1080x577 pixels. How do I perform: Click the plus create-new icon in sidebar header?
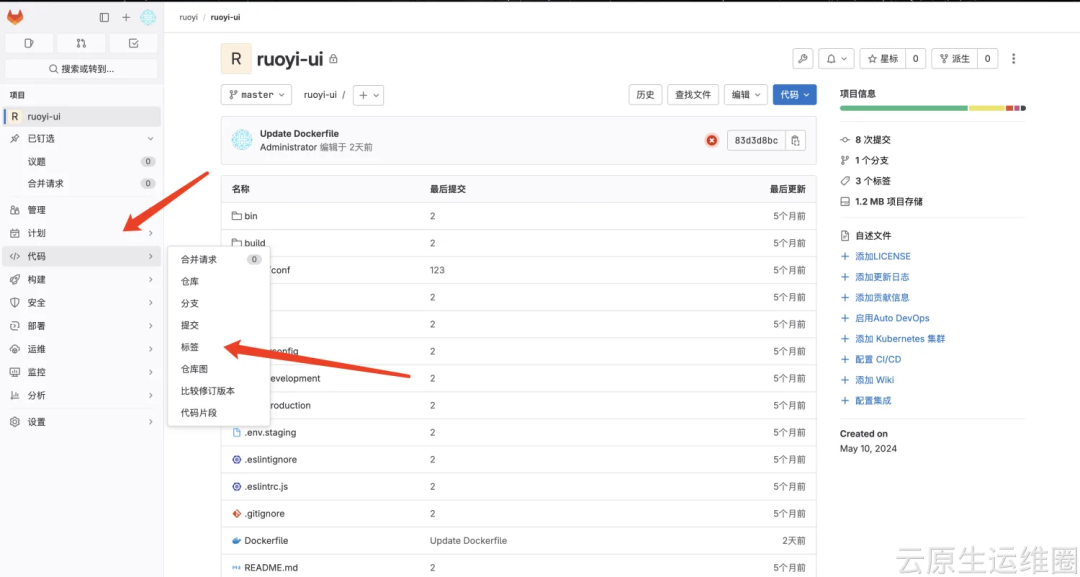coord(126,17)
